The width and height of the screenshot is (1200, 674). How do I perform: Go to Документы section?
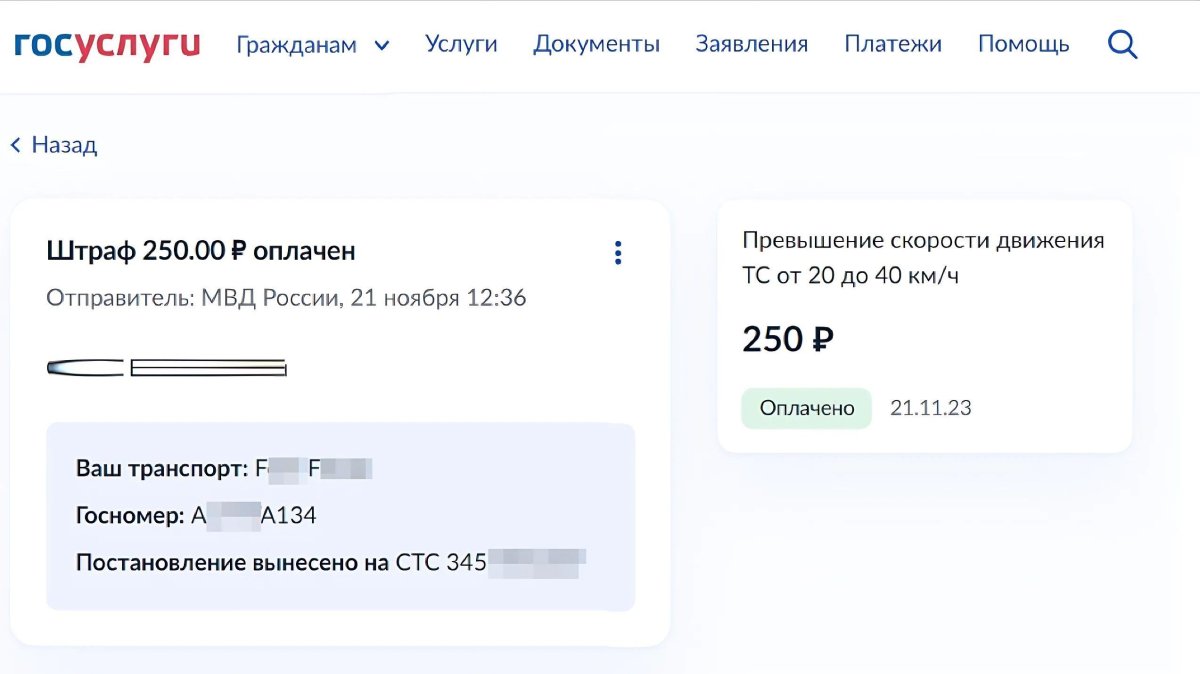tap(596, 44)
